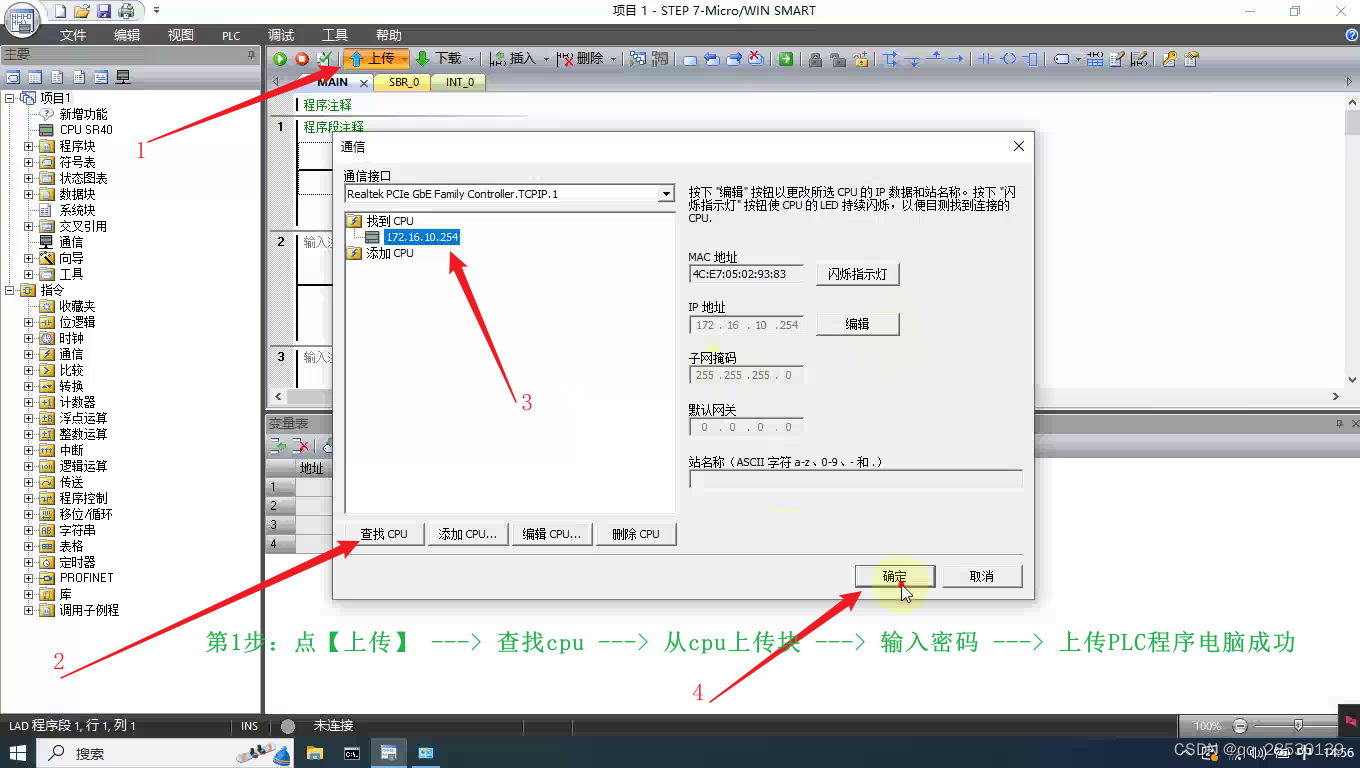
Task: Open the 文件 menu
Action: [x=73, y=35]
